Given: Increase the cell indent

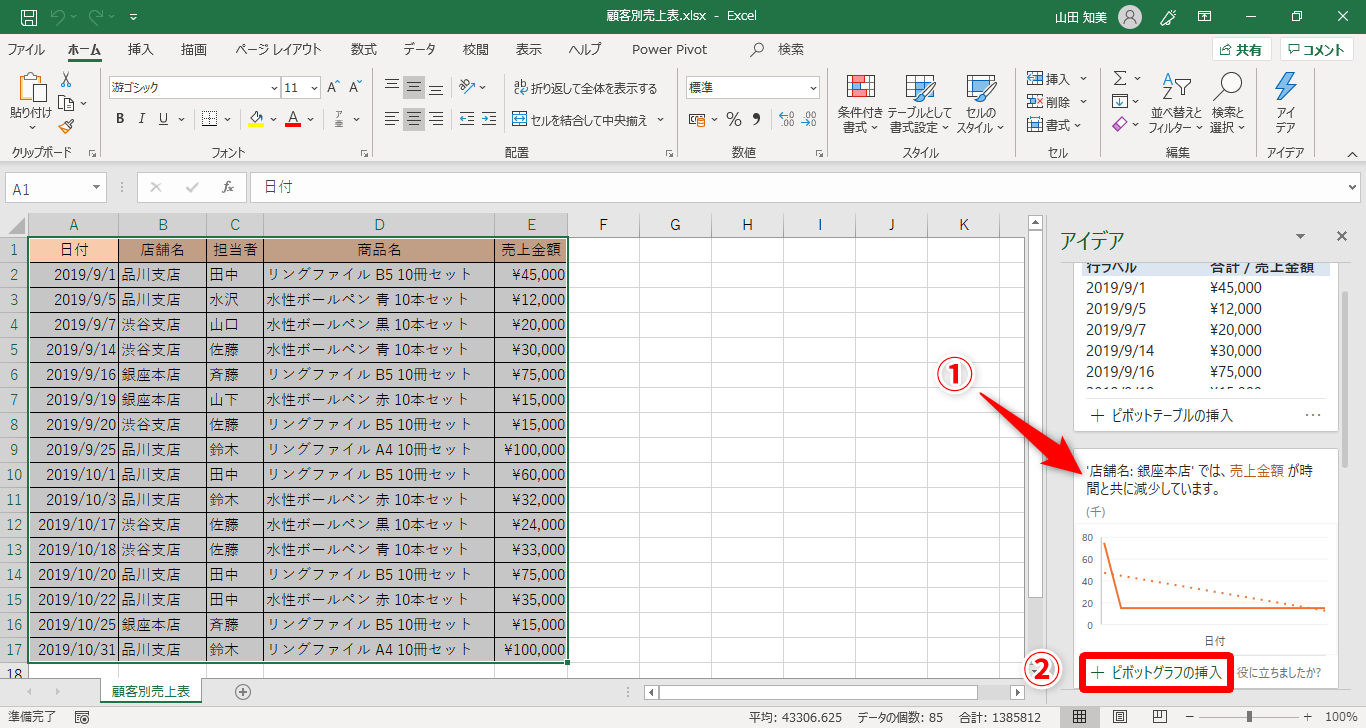Looking at the screenshot, I should (x=487, y=119).
